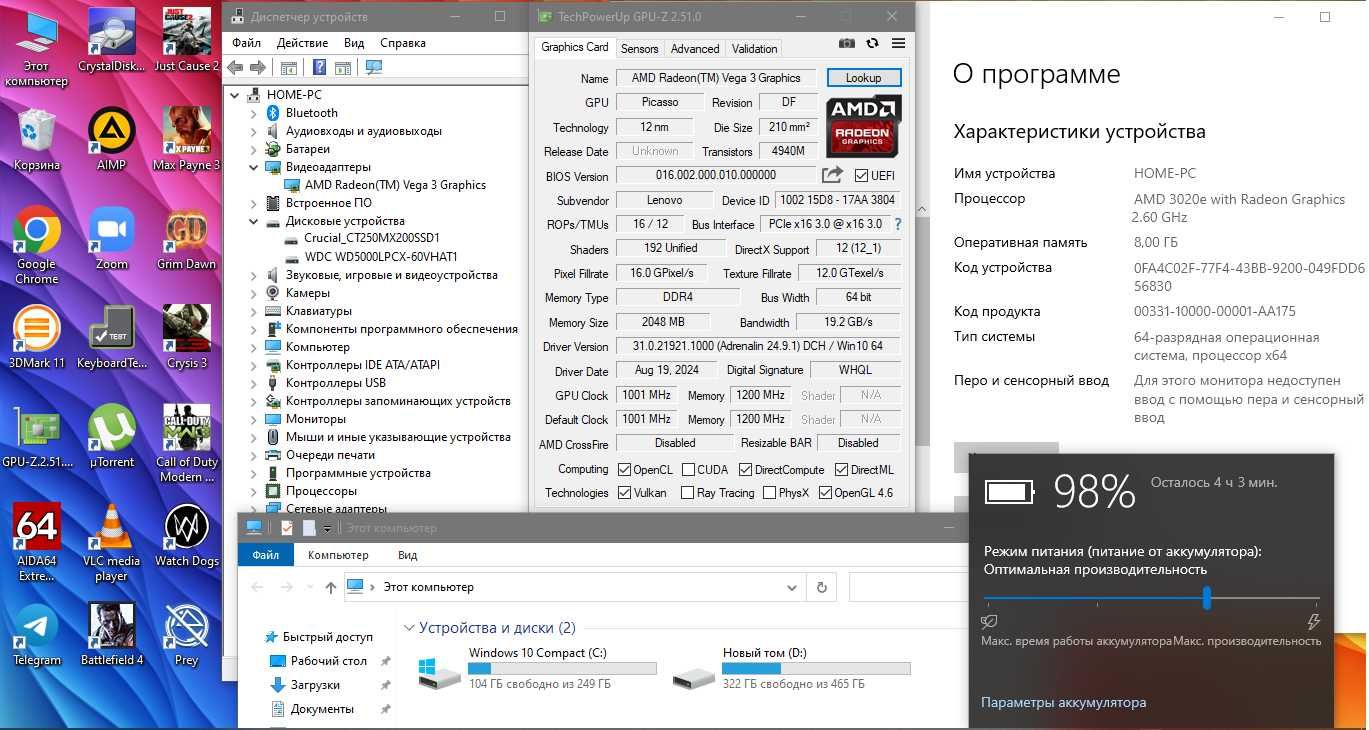
Task: Open Telegram desktop icon
Action: [x=37, y=635]
